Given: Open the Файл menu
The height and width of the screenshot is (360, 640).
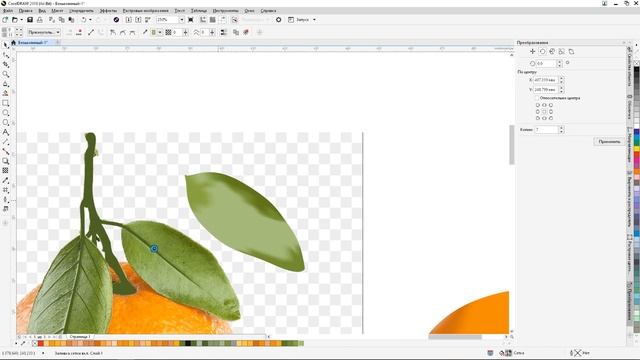Looking at the screenshot, I should (x=8, y=11).
